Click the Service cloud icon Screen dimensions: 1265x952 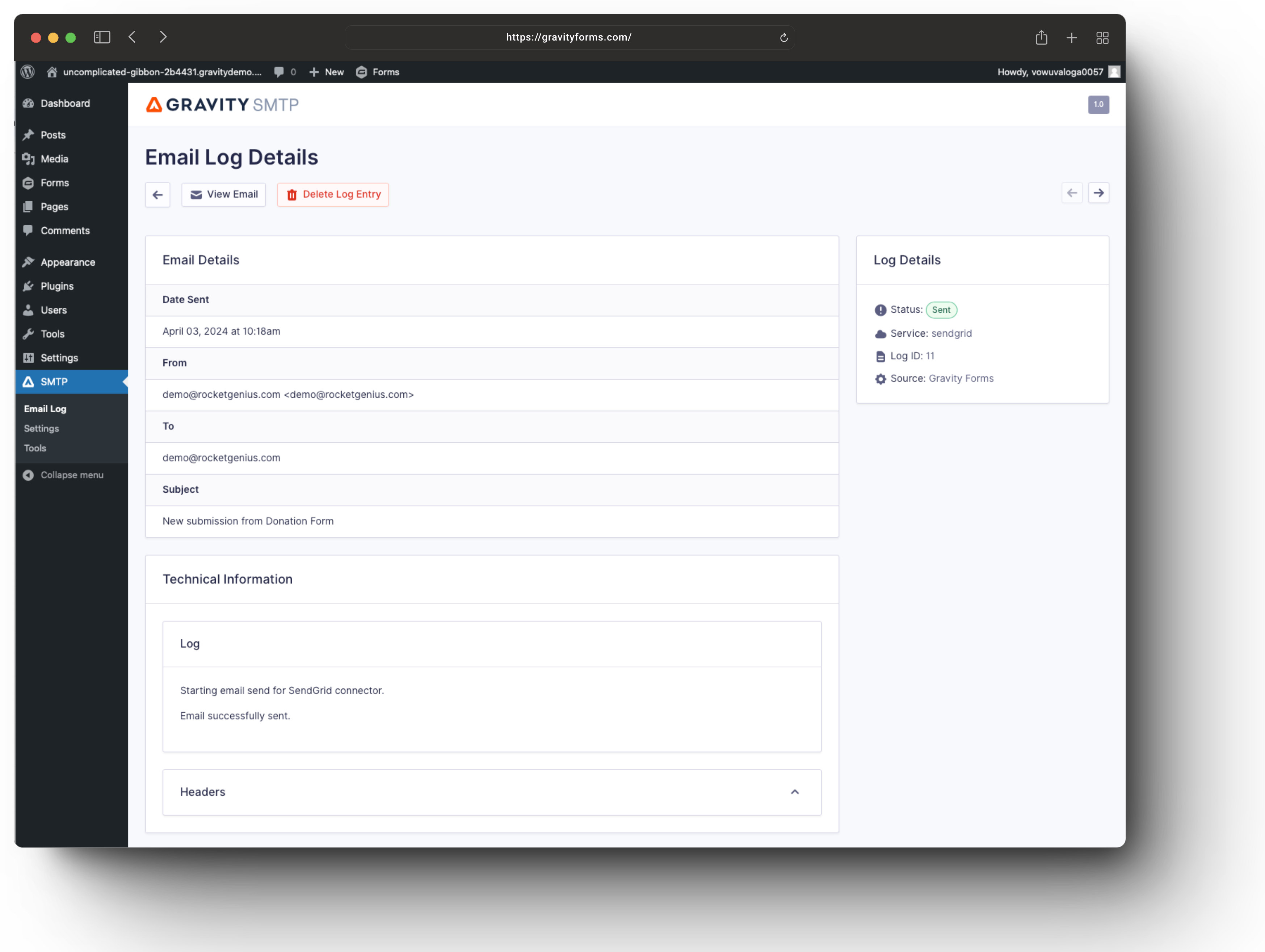880,334
